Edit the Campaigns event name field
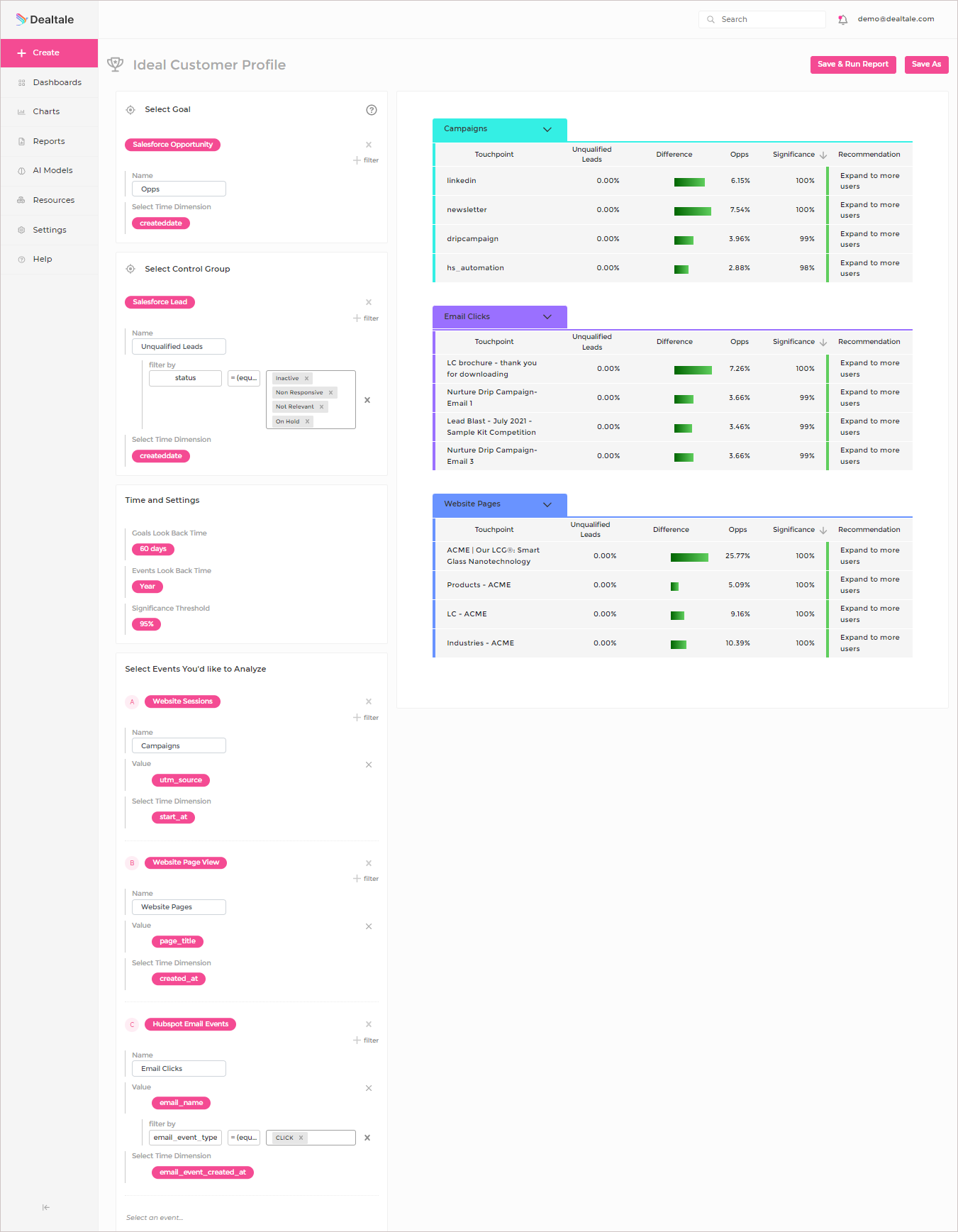958x1232 pixels. click(179, 746)
